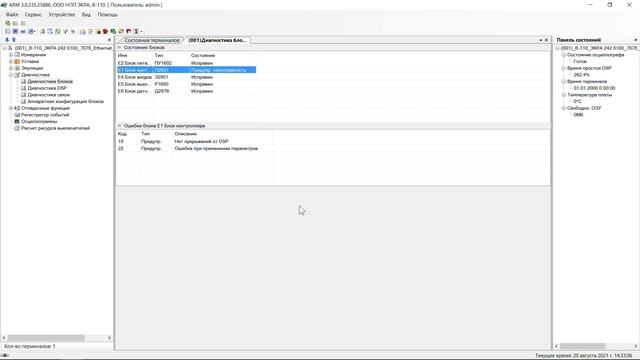This screenshot has height=360, width=640.
Task: Collapse Состояние осциллографа in the status panel
Action: [x=564, y=55]
